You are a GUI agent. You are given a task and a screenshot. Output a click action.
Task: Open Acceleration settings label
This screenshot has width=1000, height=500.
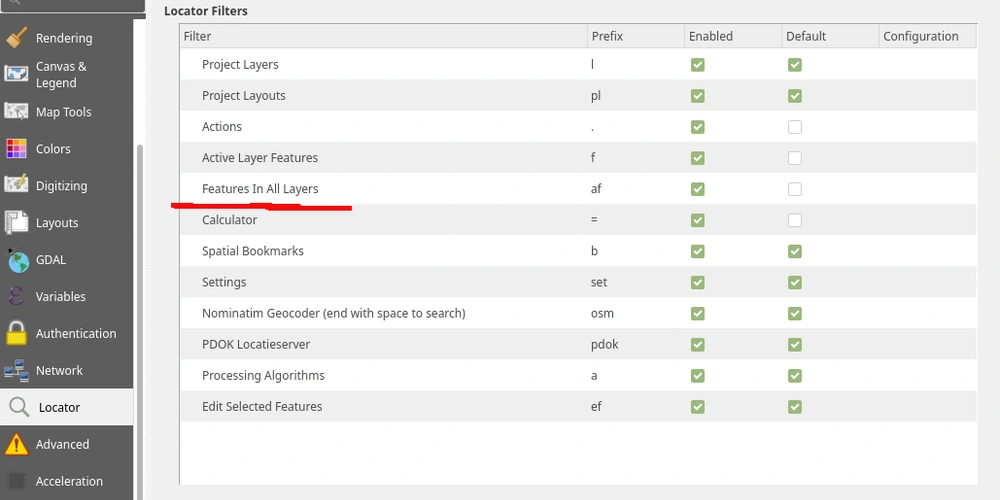tap(69, 482)
